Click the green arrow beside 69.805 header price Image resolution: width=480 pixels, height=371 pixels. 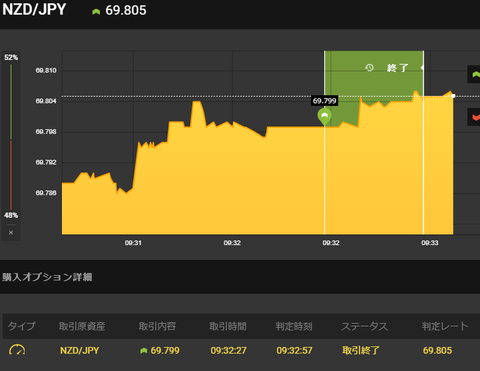coord(96,12)
